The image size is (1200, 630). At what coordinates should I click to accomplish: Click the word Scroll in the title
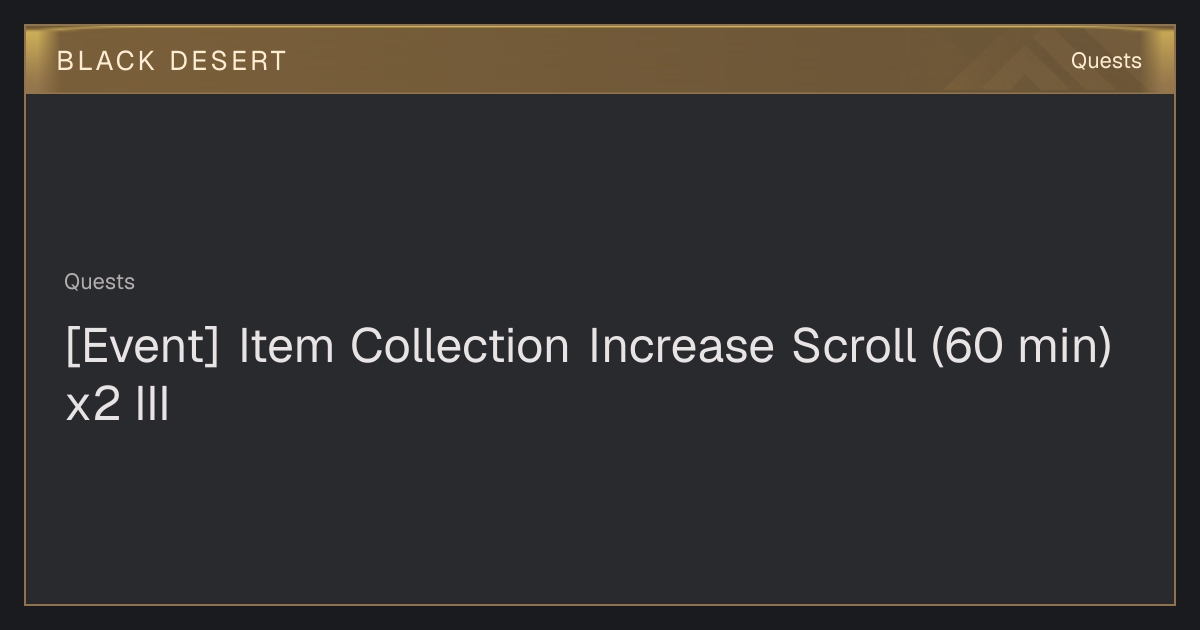(x=854, y=347)
